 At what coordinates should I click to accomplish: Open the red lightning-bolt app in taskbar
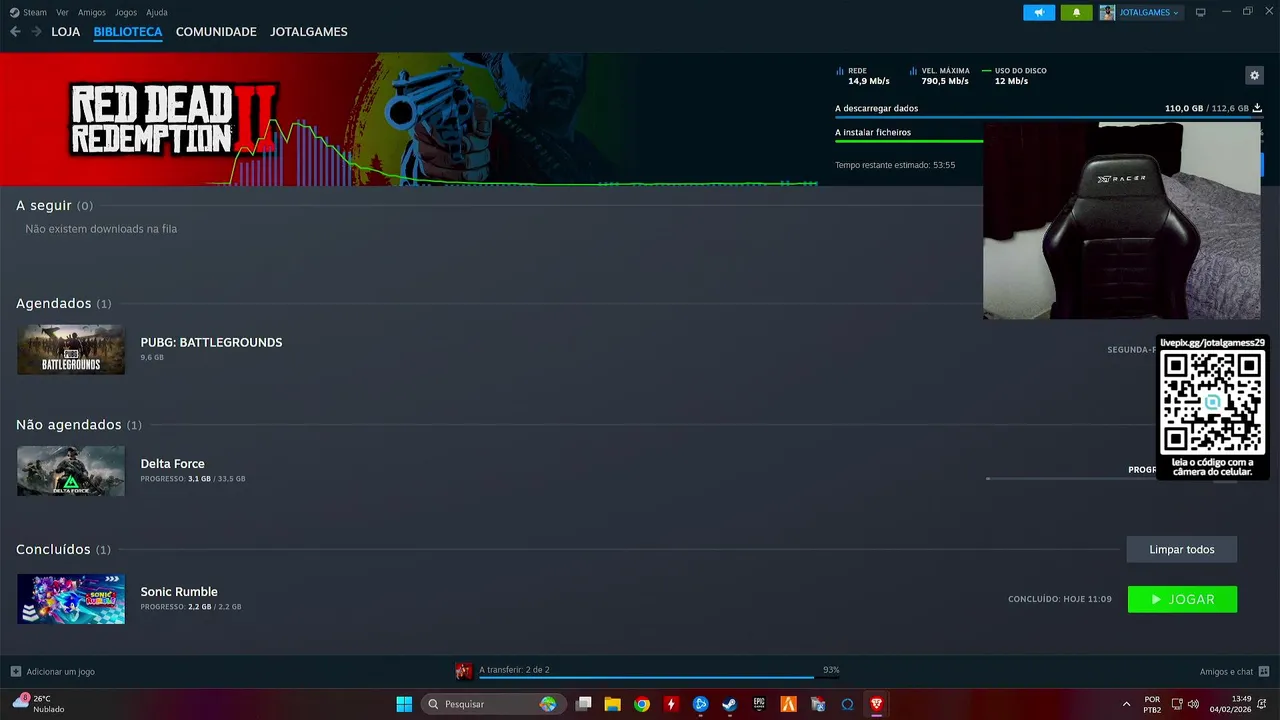click(x=671, y=704)
